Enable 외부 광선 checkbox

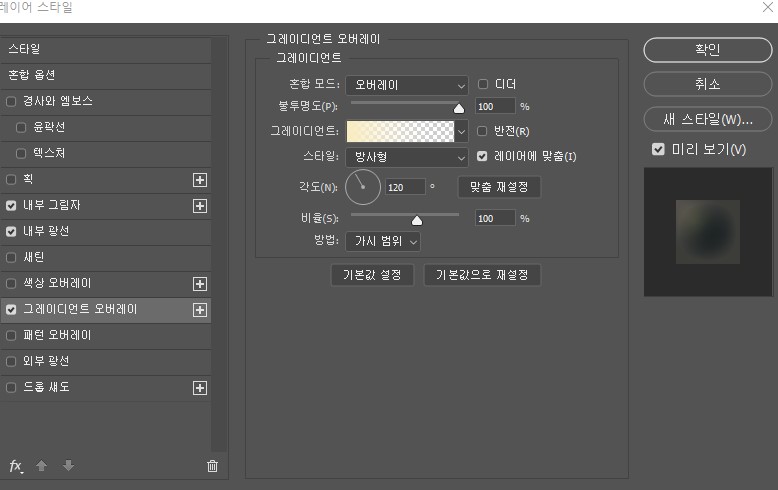tap(11, 362)
